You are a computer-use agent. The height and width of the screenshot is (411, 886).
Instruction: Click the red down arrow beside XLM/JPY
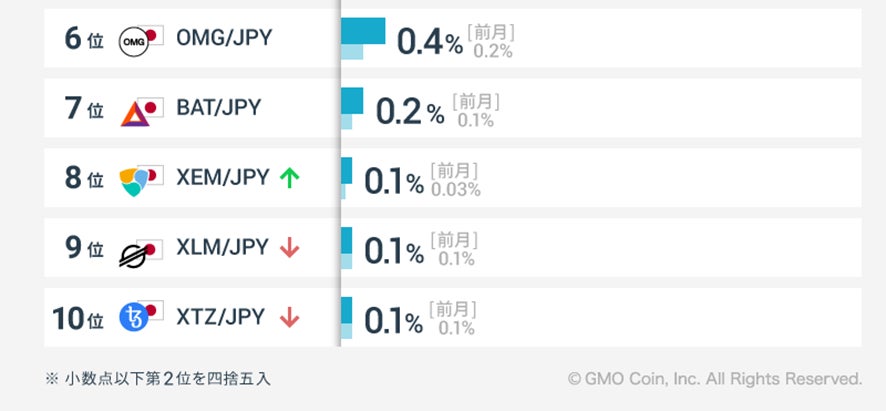click(290, 249)
